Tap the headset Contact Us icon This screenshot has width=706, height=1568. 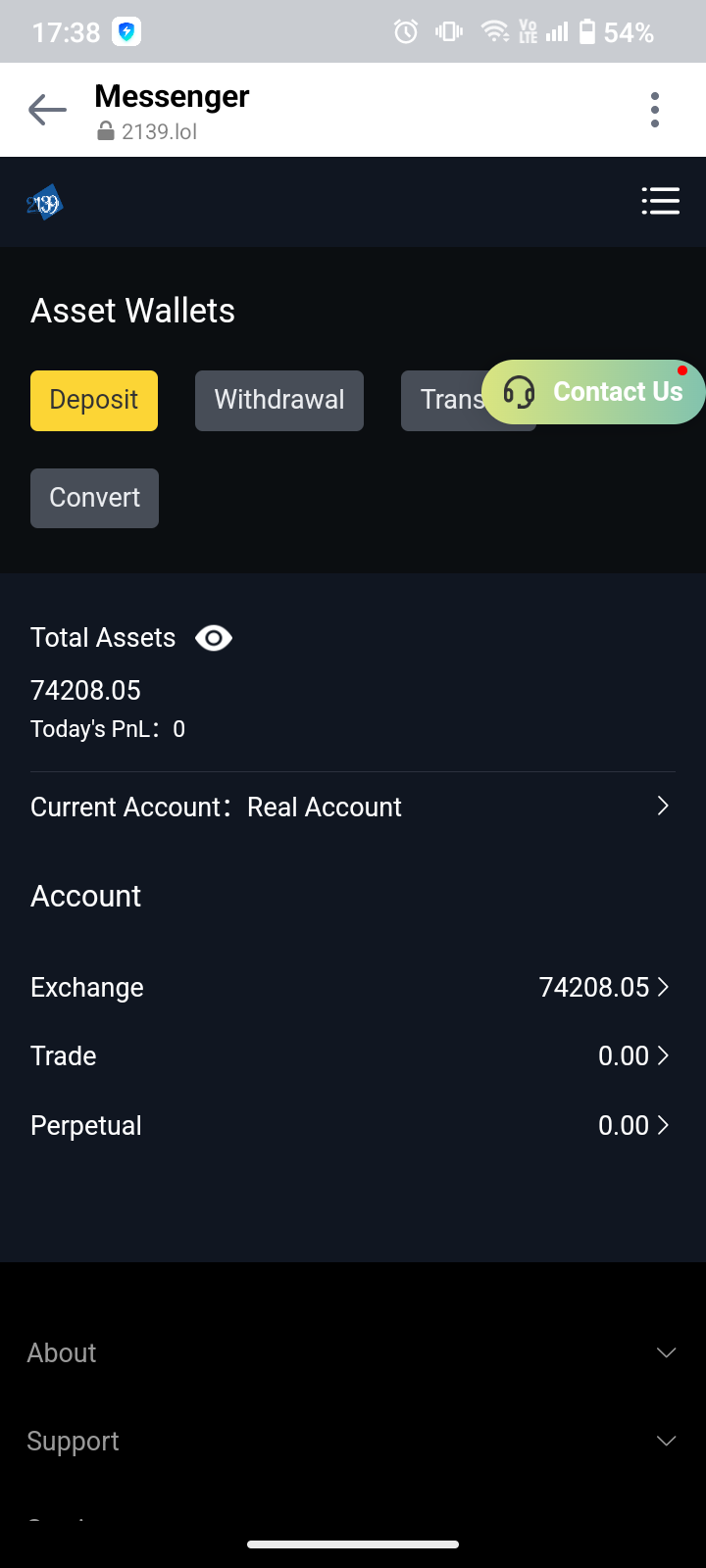(x=519, y=392)
